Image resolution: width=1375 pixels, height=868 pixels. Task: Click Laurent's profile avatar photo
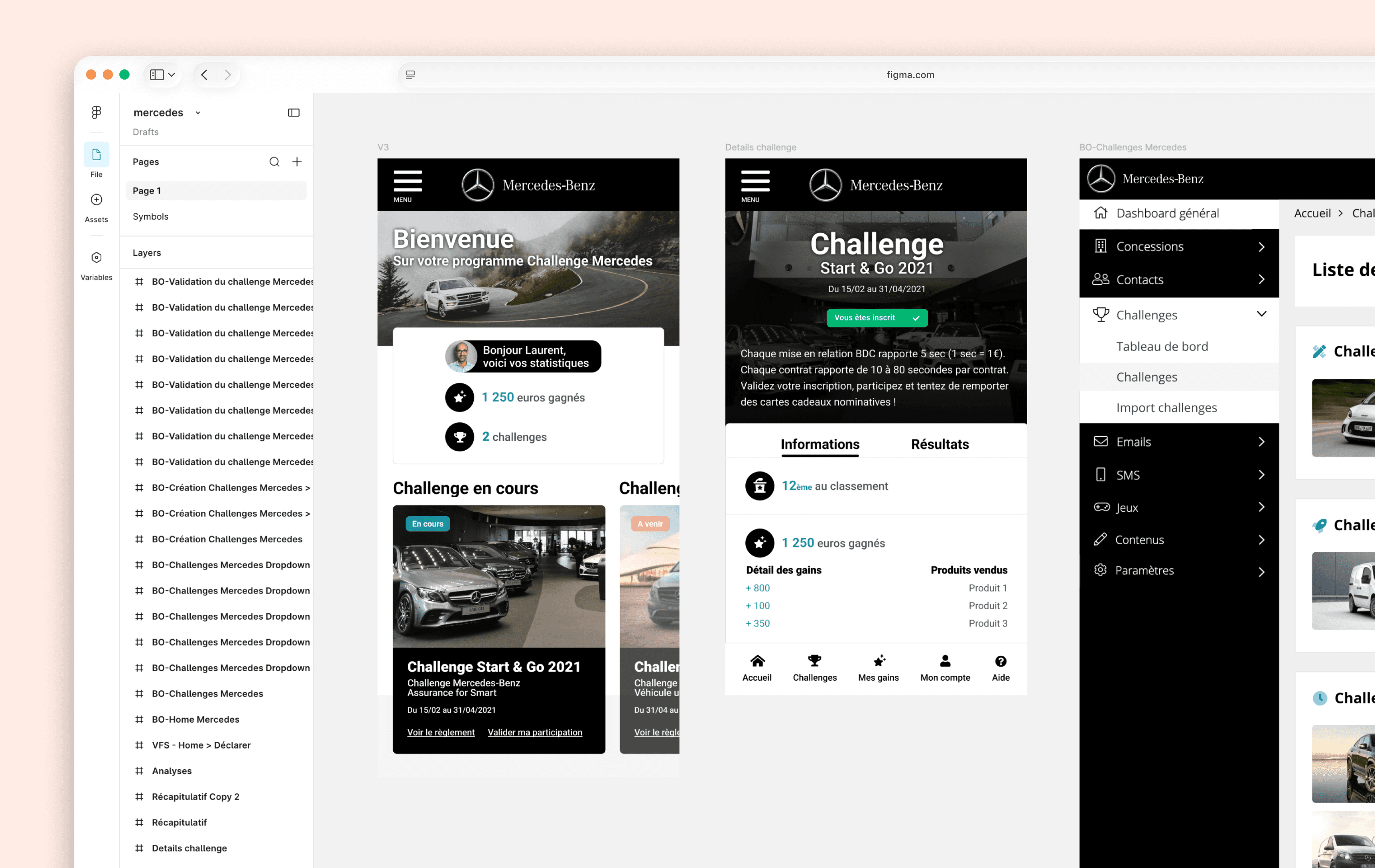tap(461, 357)
